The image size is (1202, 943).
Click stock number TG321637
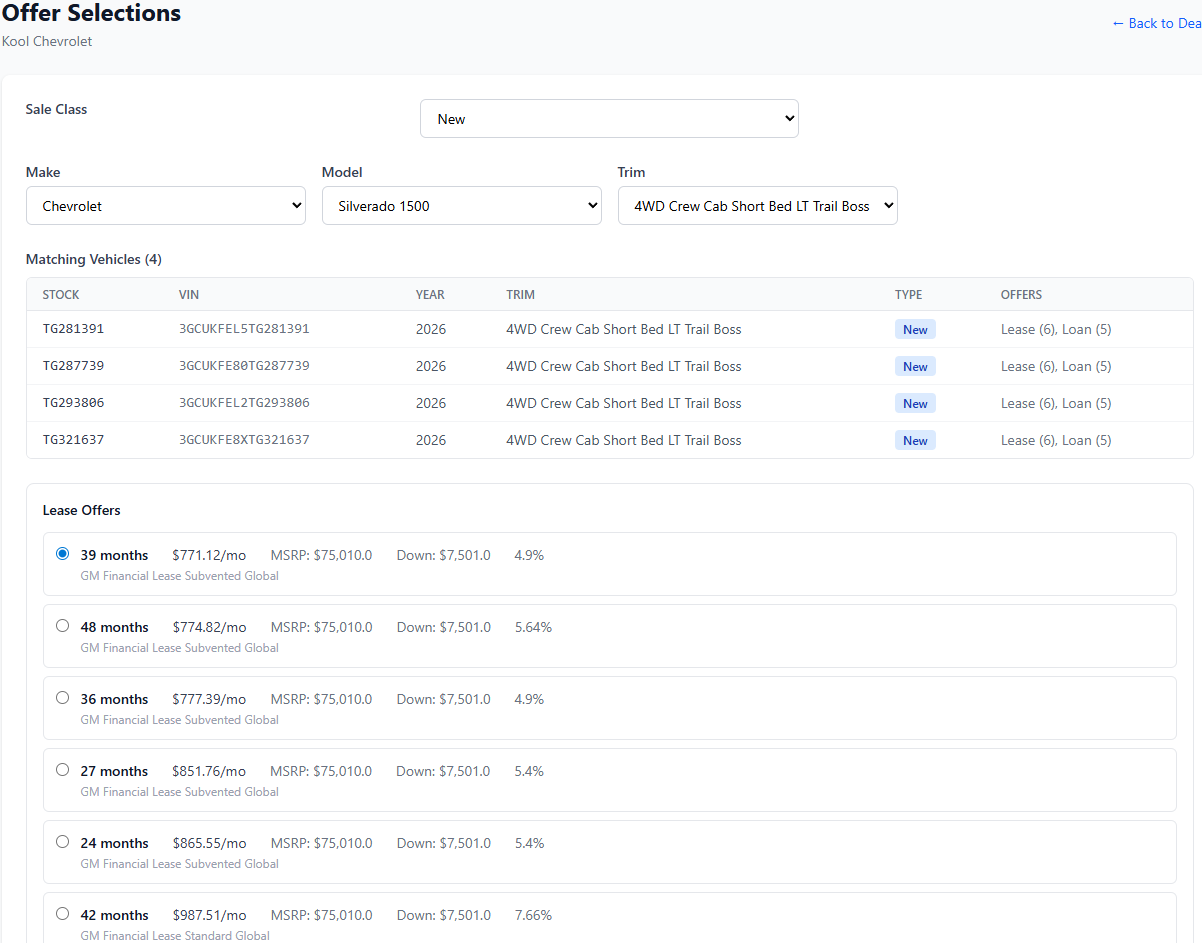[73, 440]
